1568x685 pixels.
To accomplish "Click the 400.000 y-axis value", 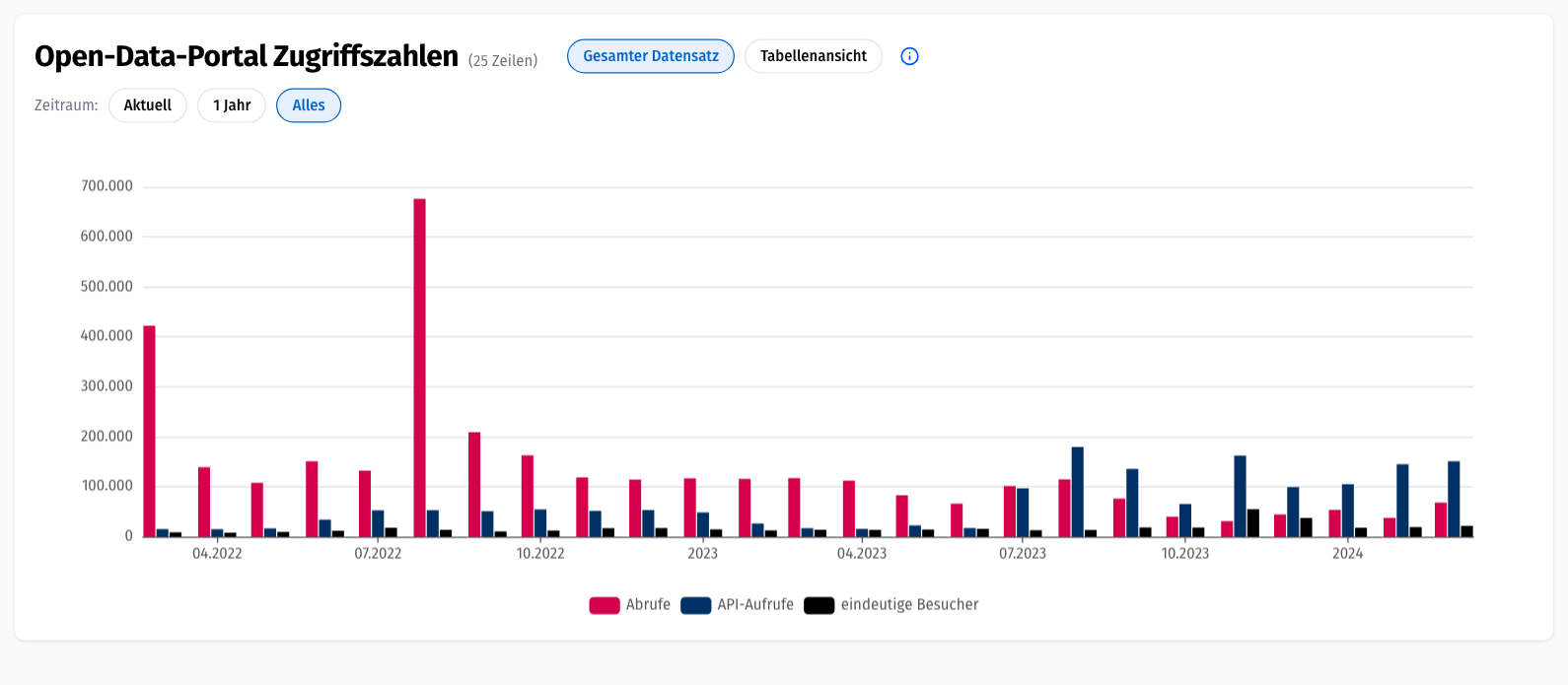I will pyautogui.click(x=107, y=336).
